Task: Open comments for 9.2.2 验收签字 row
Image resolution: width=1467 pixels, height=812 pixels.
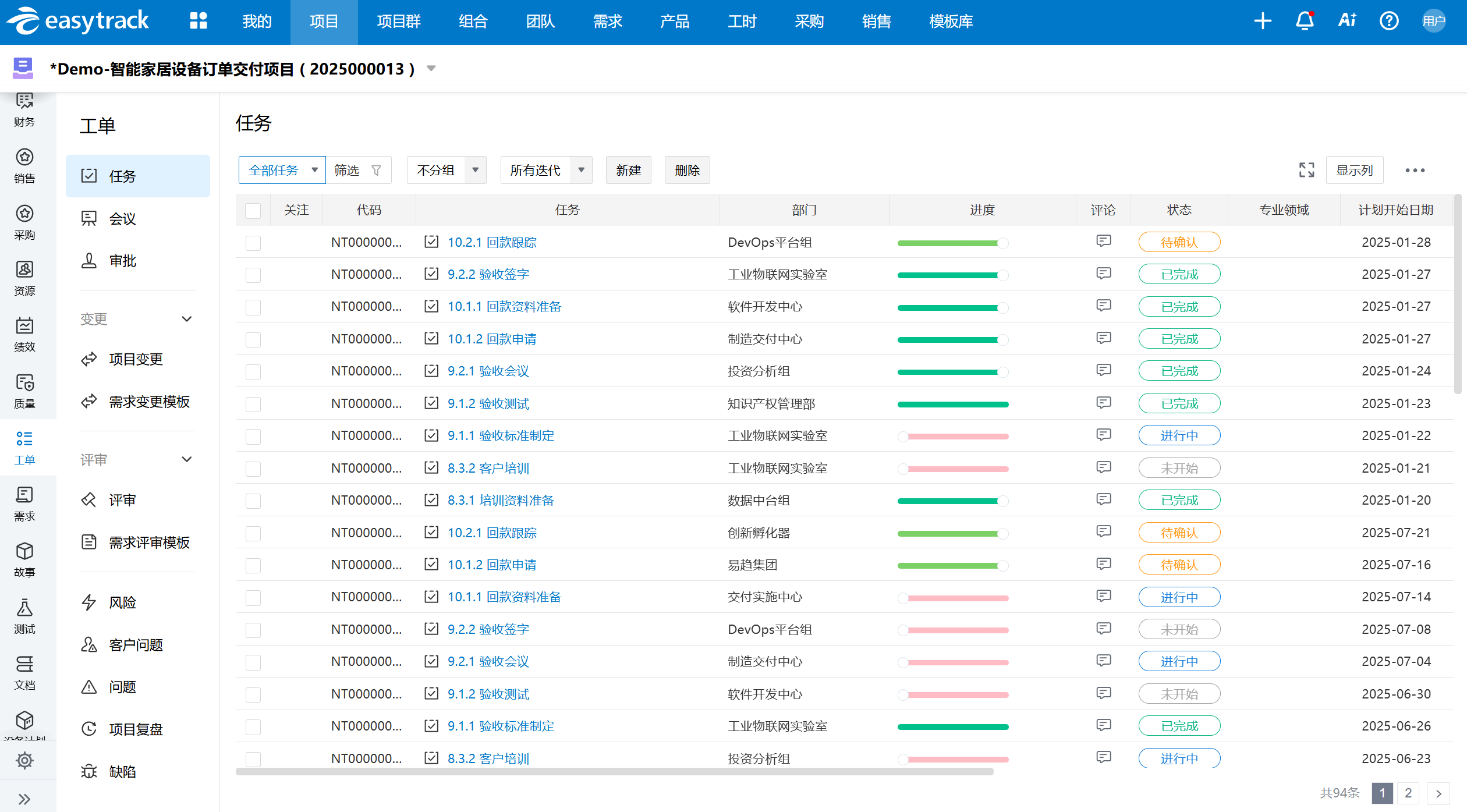Action: [1103, 274]
